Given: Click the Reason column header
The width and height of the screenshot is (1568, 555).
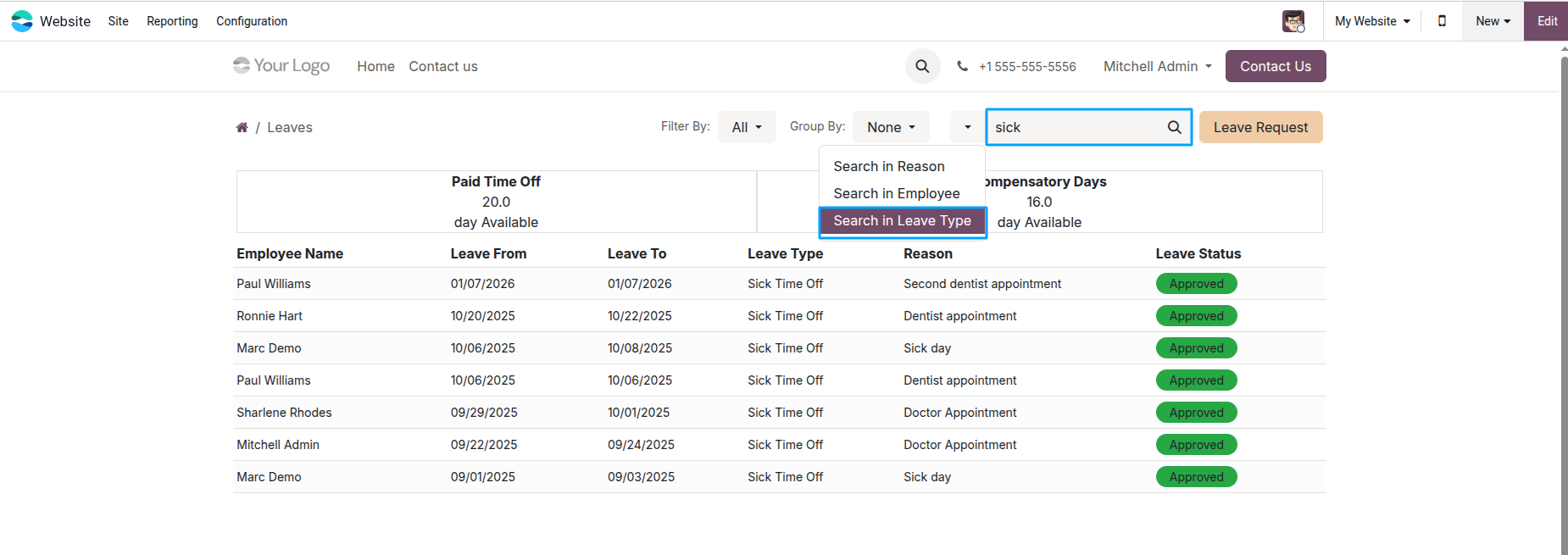Looking at the screenshot, I should click(928, 253).
